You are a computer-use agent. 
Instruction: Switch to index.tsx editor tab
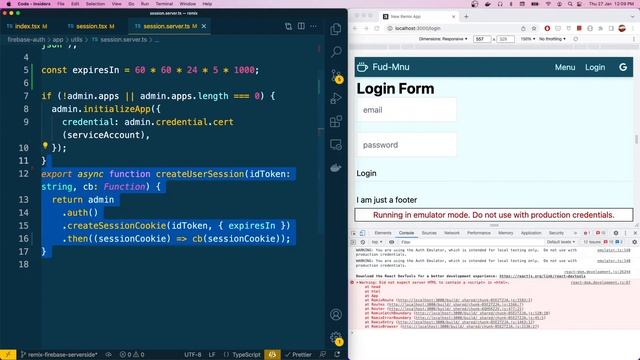pos(27,26)
